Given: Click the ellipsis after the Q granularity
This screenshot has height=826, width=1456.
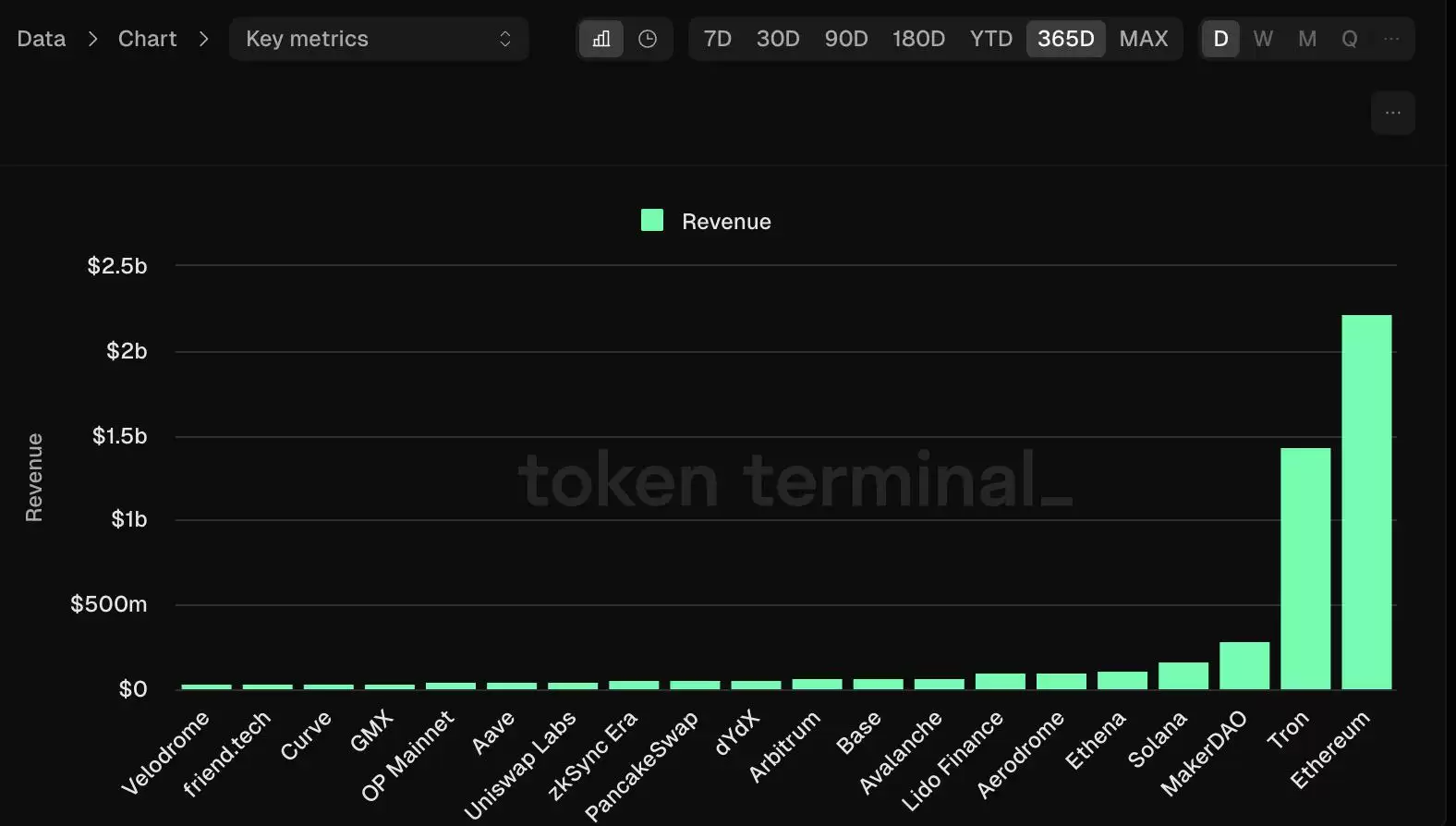Looking at the screenshot, I should tap(1391, 39).
